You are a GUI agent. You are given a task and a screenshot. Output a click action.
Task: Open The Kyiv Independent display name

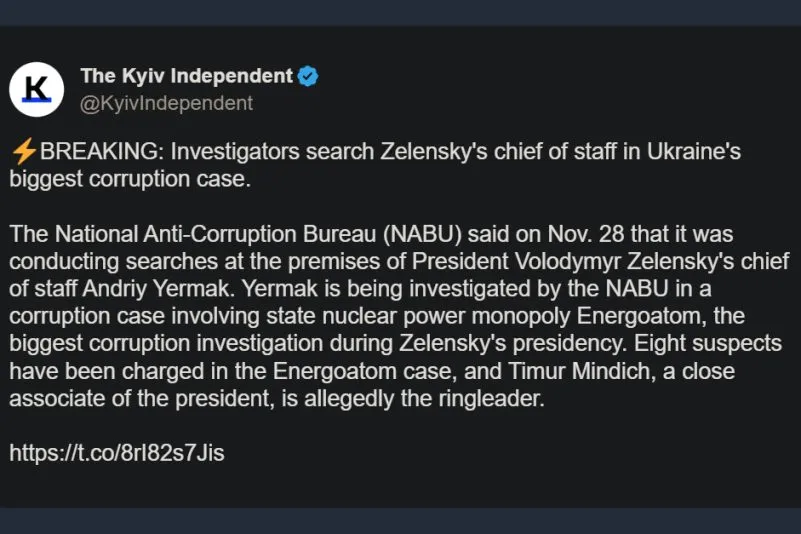[x=186, y=76]
